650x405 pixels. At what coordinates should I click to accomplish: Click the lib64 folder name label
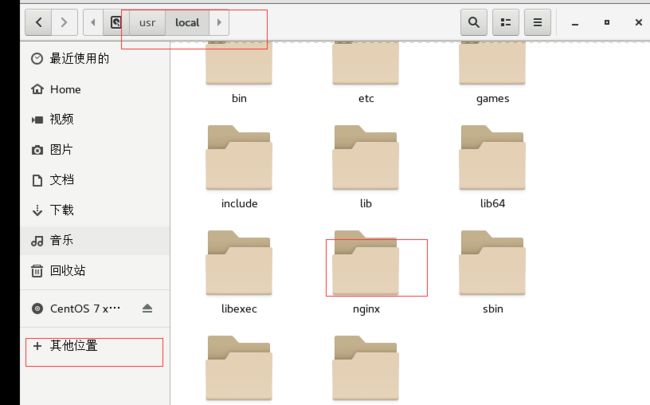492,204
